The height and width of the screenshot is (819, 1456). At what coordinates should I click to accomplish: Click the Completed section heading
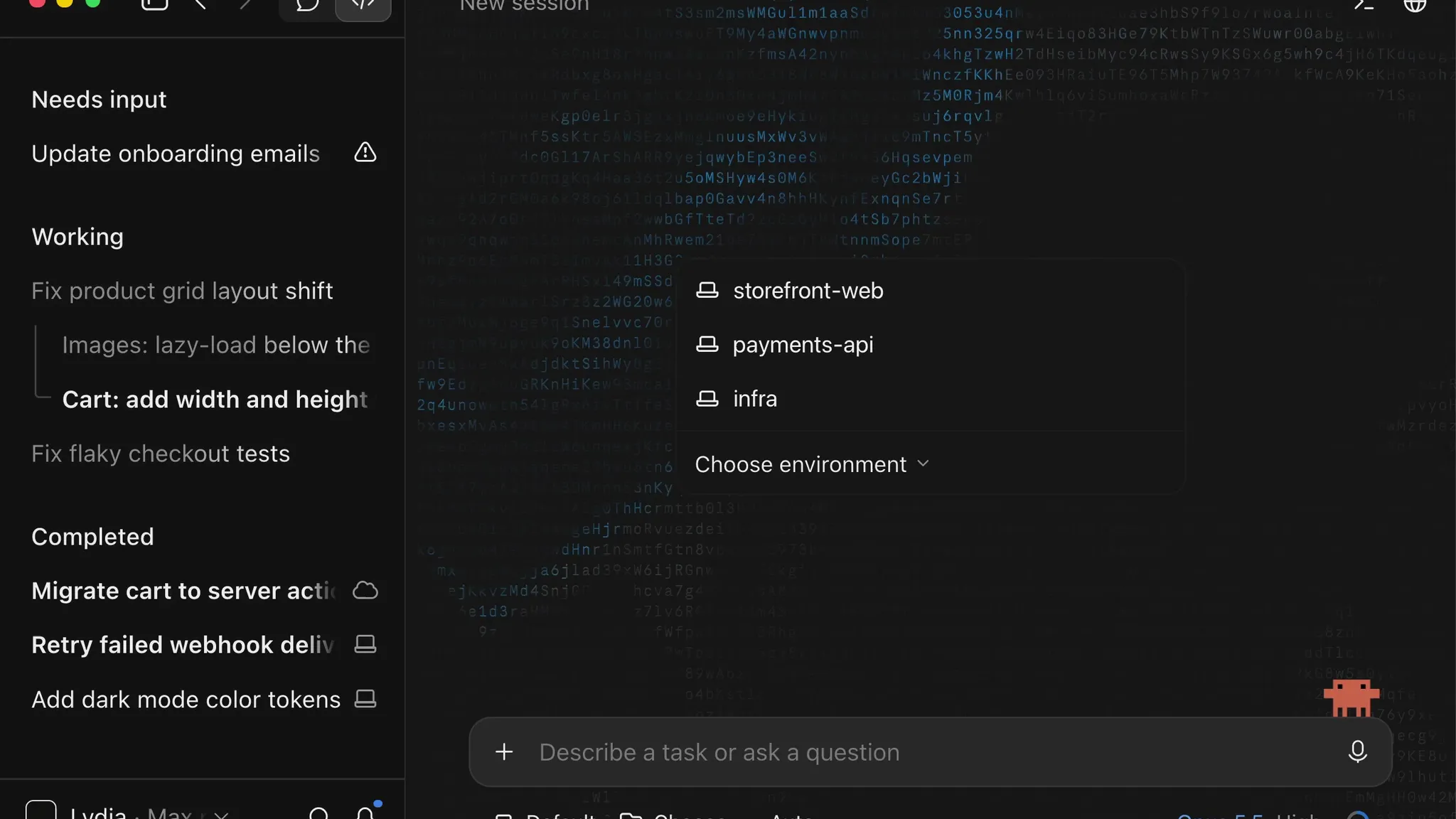(x=92, y=537)
